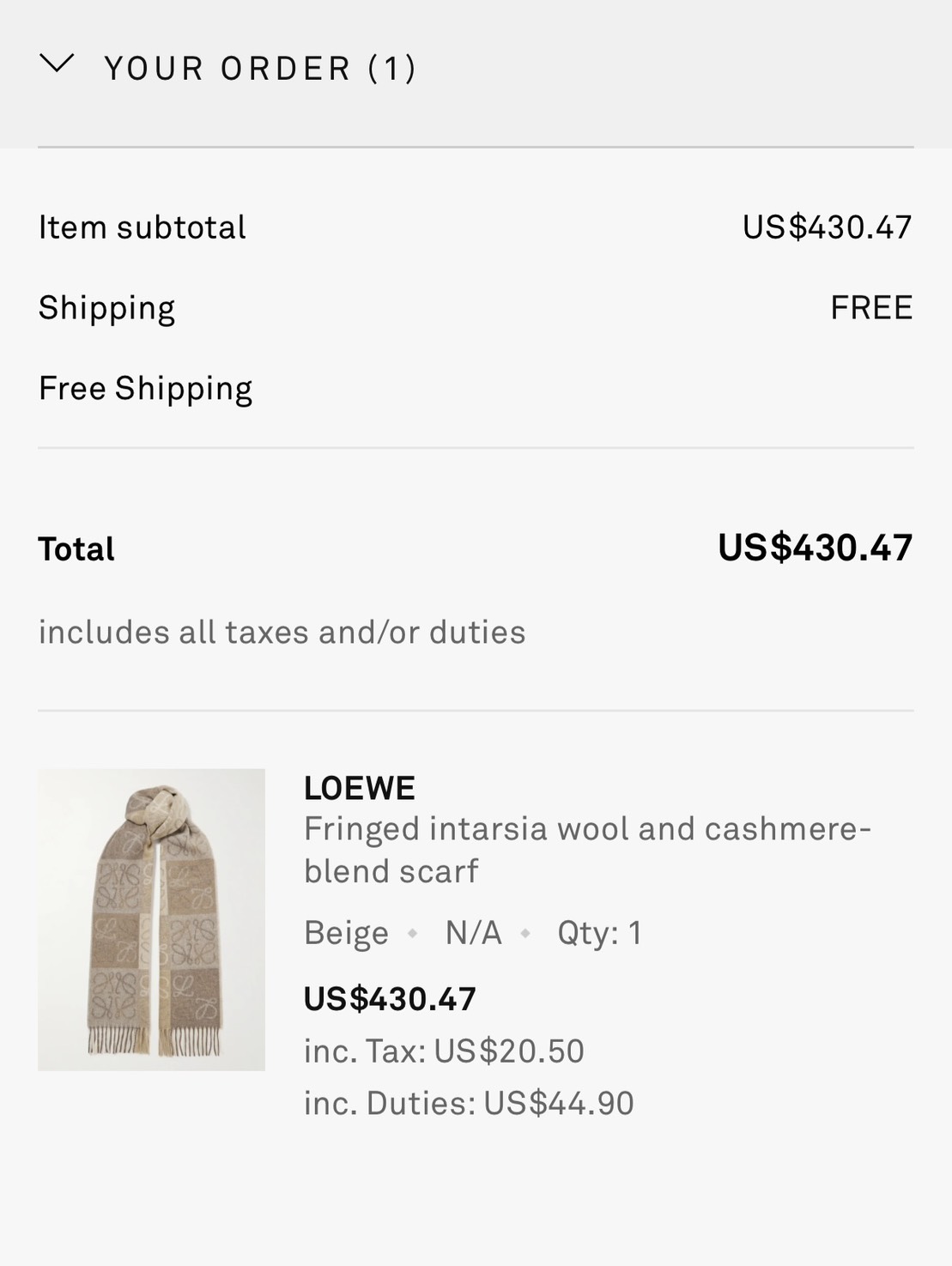Click the scarf's bold item price
The image size is (952, 1266).
click(x=390, y=999)
